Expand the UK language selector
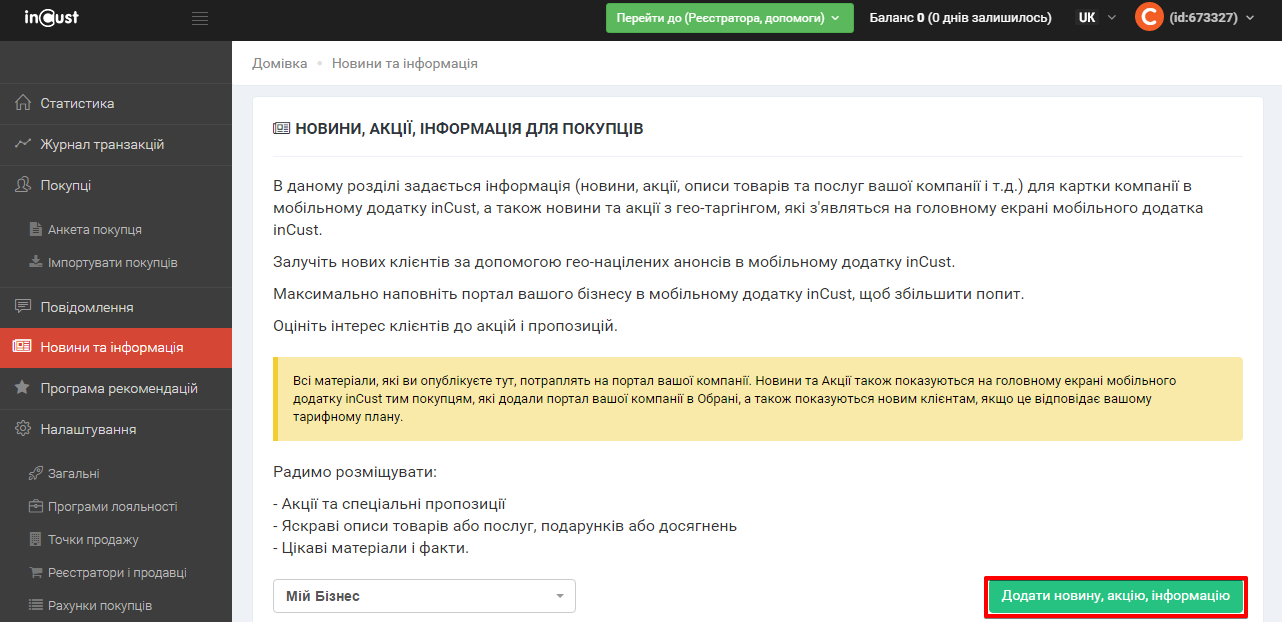The image size is (1282, 622). (x=1096, y=18)
